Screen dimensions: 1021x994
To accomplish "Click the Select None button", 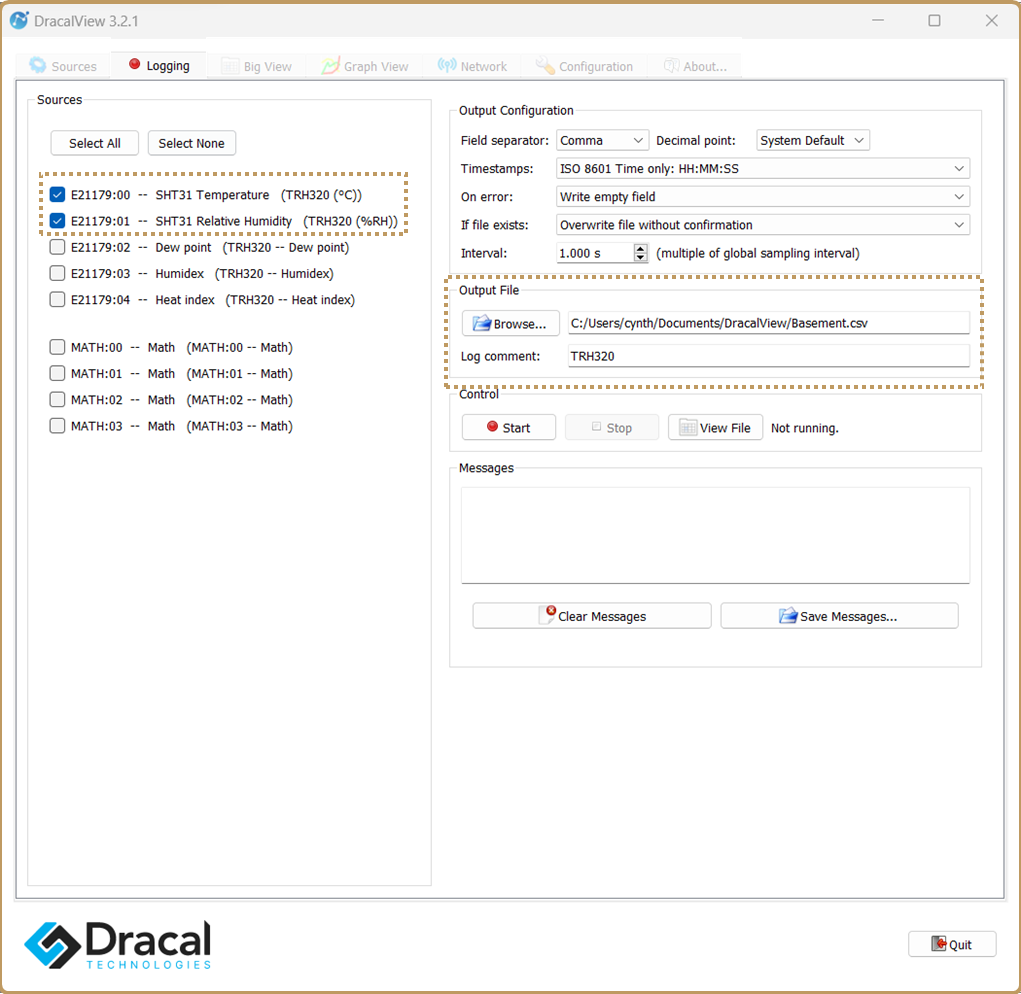I will 191,143.
